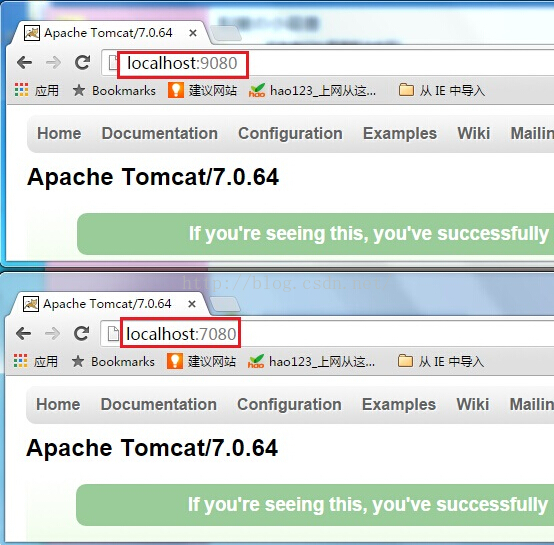Click address bar showing localhost:9080

pos(329,63)
